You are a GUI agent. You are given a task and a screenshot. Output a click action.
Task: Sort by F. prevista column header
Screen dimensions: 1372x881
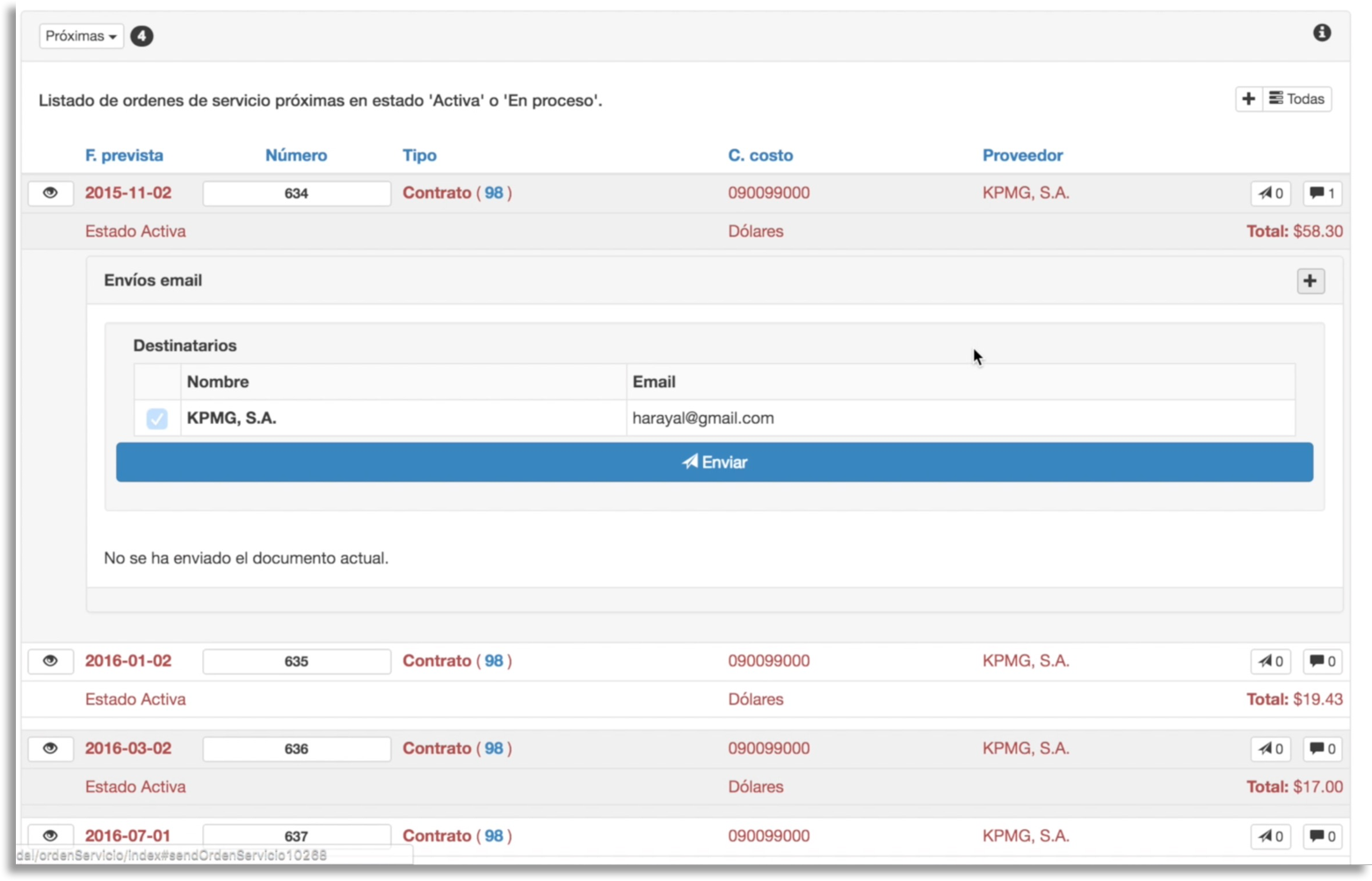[124, 156]
